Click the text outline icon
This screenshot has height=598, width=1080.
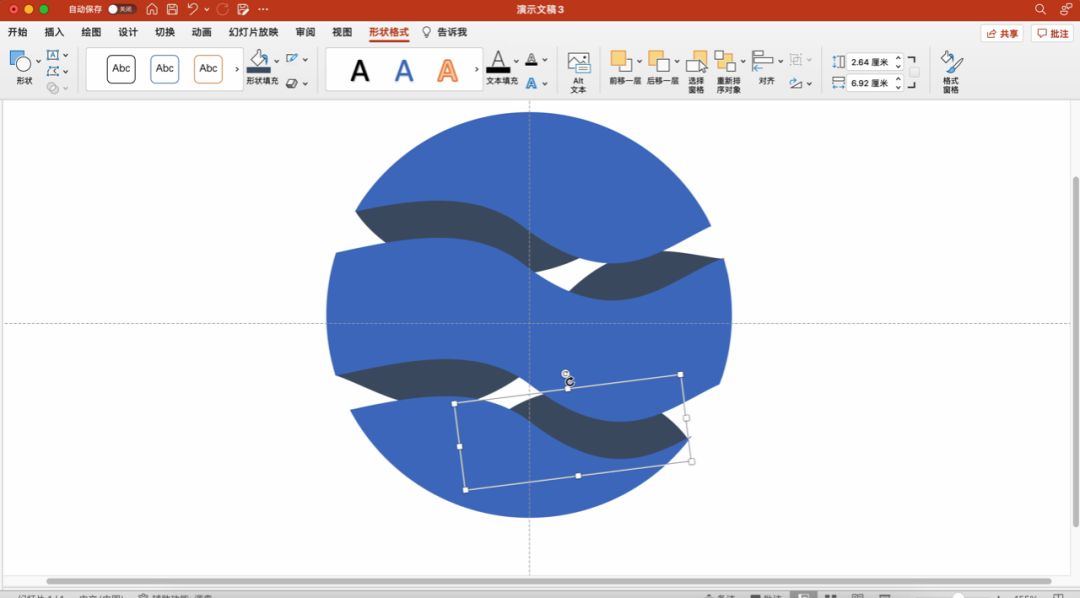[531, 59]
